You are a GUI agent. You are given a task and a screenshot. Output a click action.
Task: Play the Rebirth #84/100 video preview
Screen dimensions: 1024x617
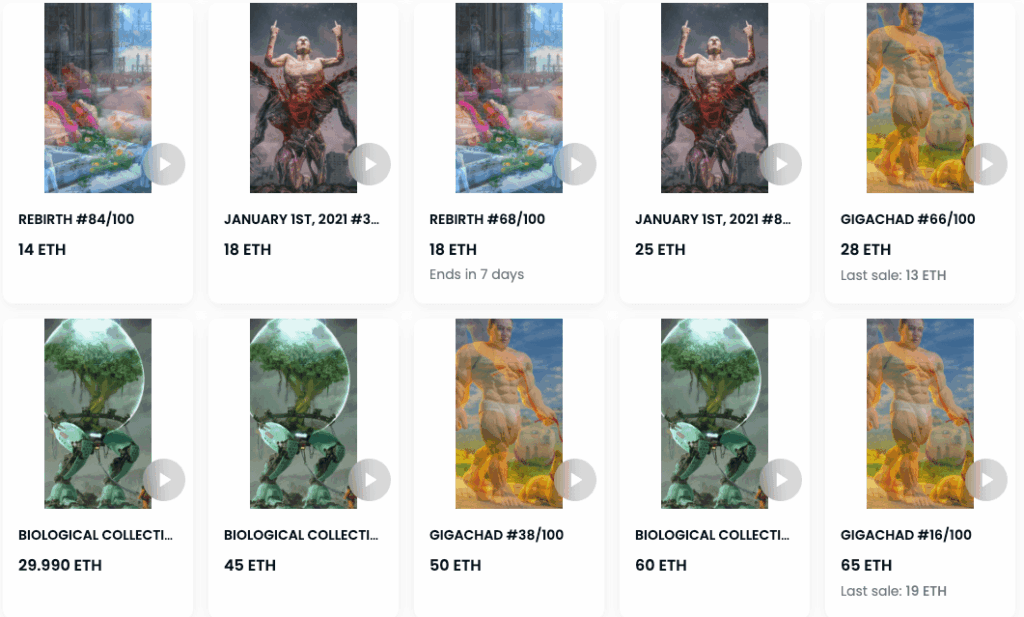(164, 164)
